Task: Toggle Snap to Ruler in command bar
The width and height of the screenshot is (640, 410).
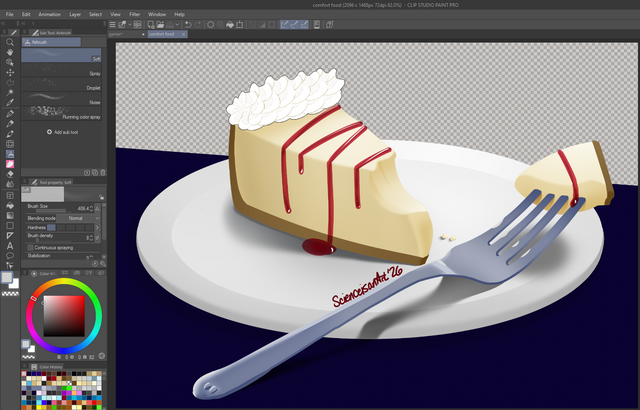Action: (284, 24)
